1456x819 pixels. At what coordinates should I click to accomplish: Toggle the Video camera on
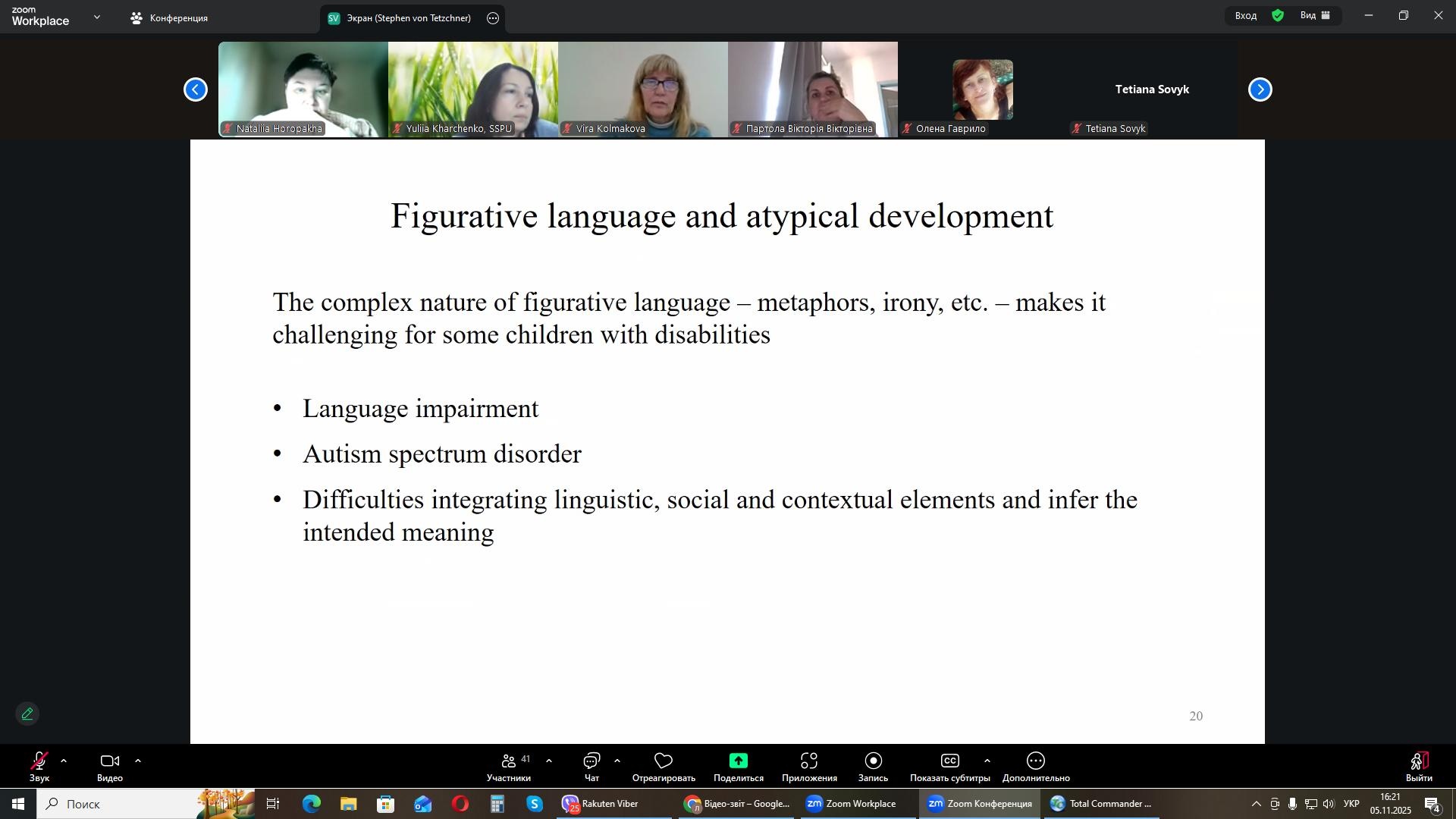(x=110, y=761)
